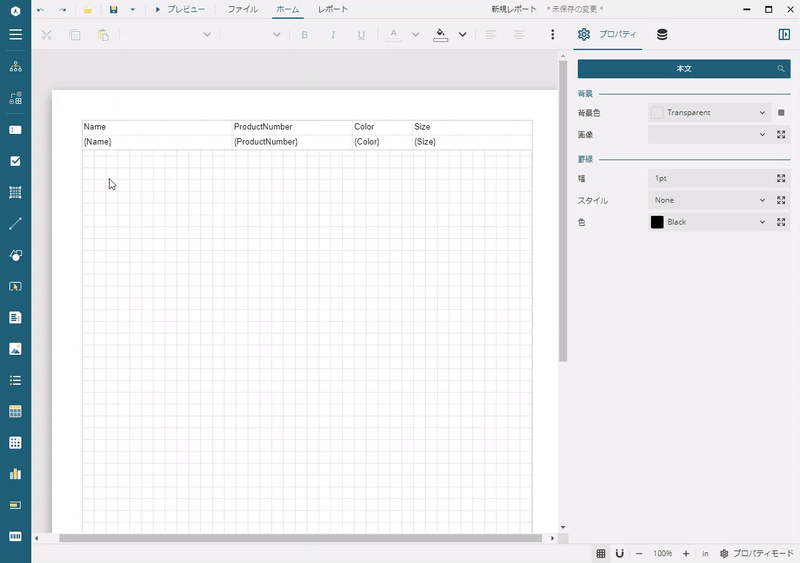800x563 pixels.
Task: Select the Line tool in left toolbox
Action: (15, 223)
